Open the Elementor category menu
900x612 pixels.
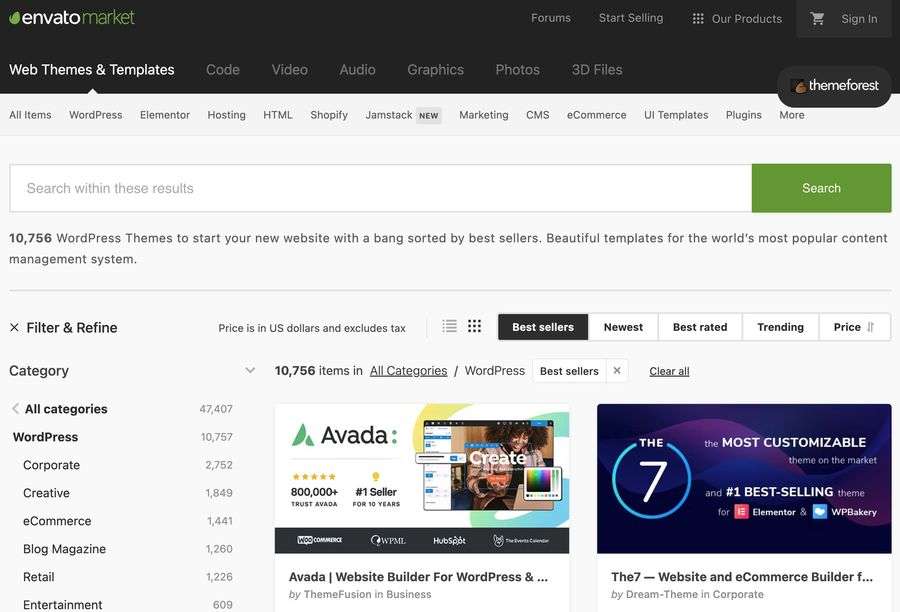(x=165, y=115)
